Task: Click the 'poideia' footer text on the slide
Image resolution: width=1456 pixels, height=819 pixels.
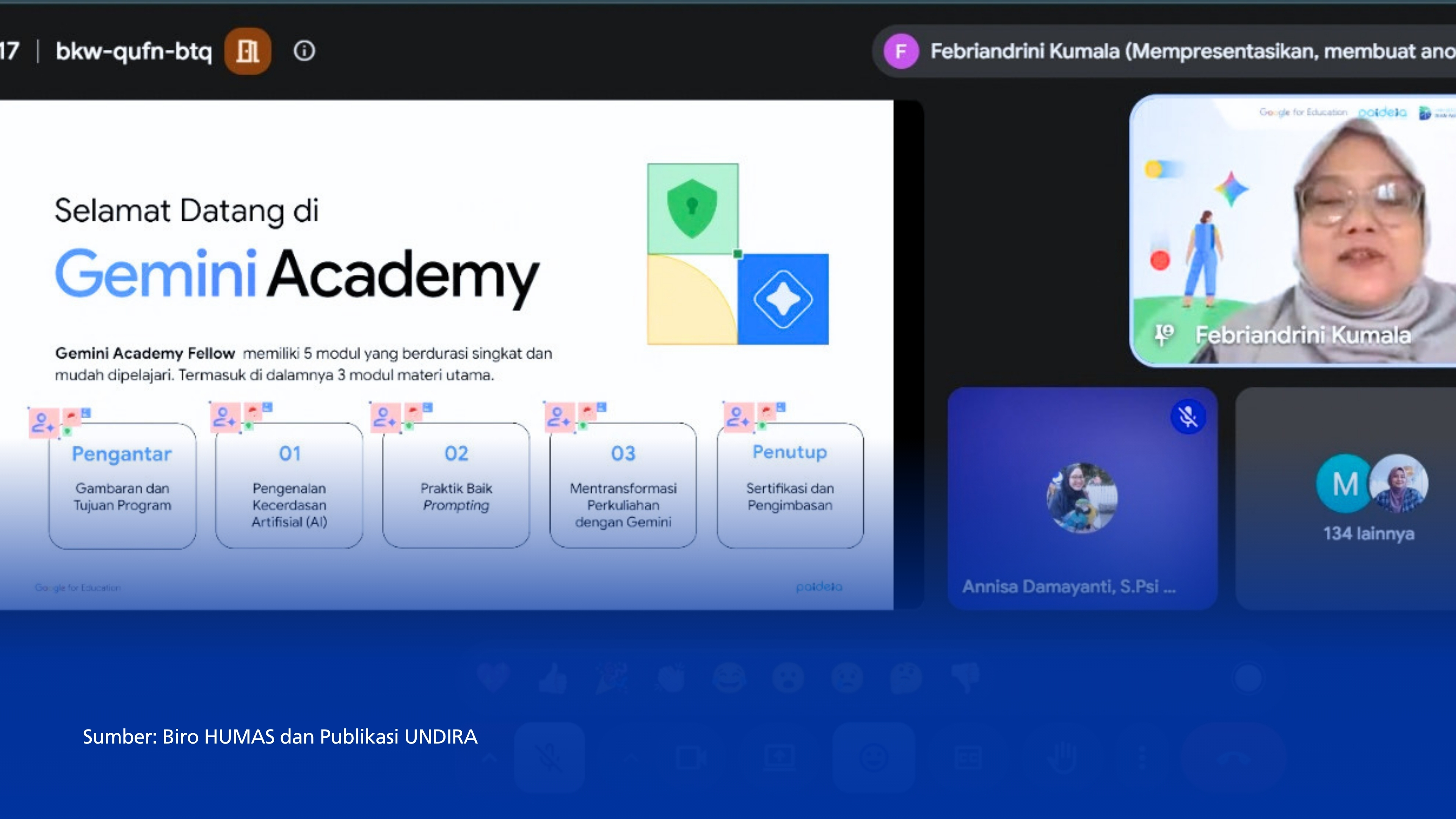Action: click(x=819, y=587)
